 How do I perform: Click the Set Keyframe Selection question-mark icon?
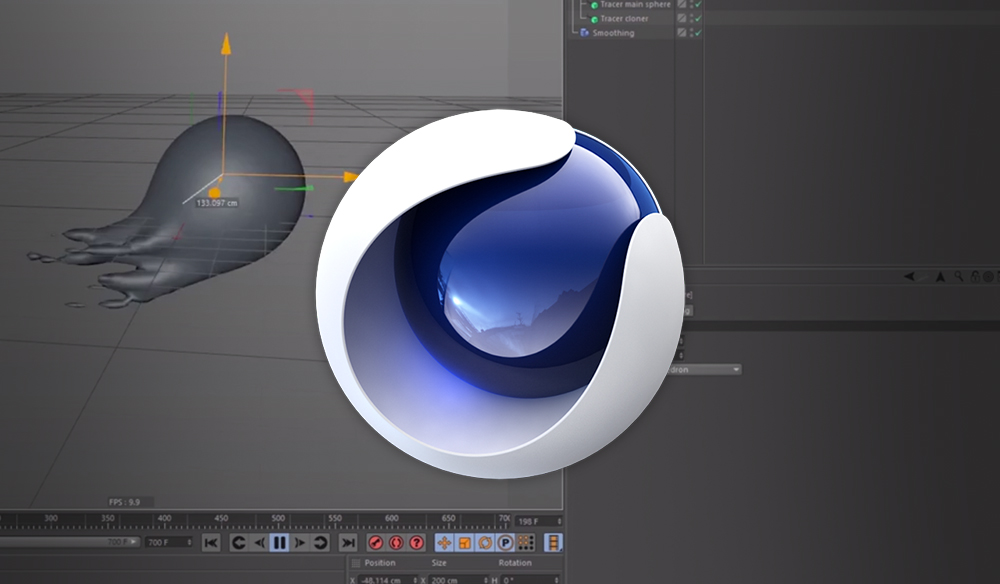point(415,543)
